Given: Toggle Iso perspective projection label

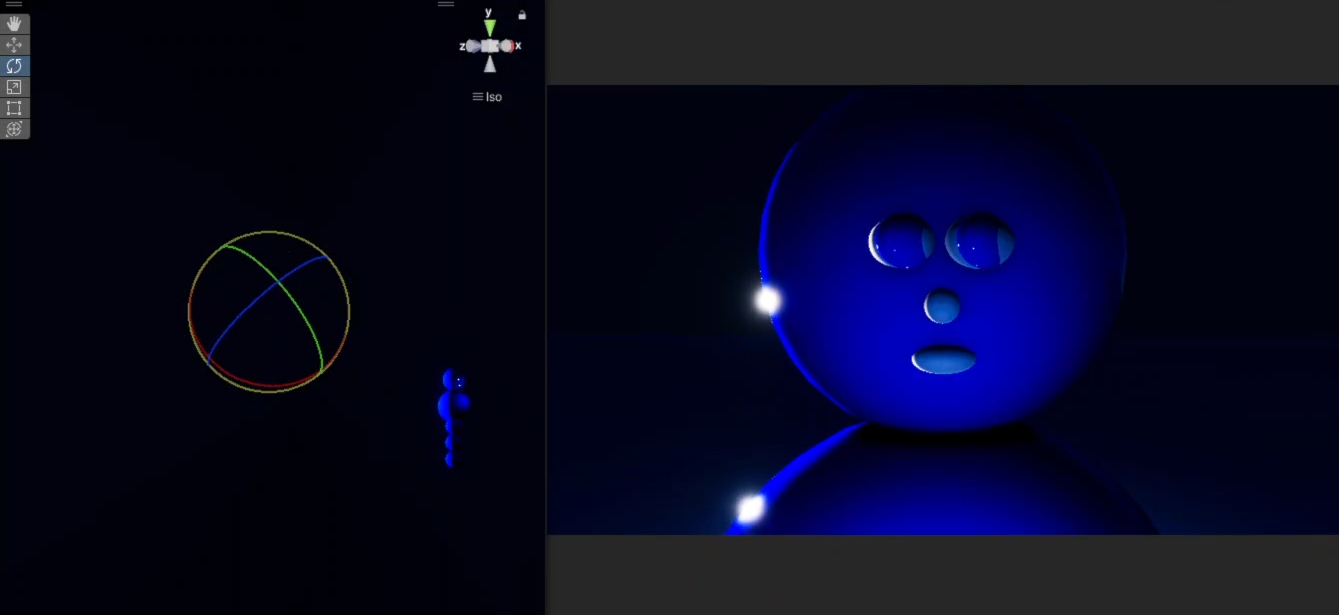Looking at the screenshot, I should 488,97.
